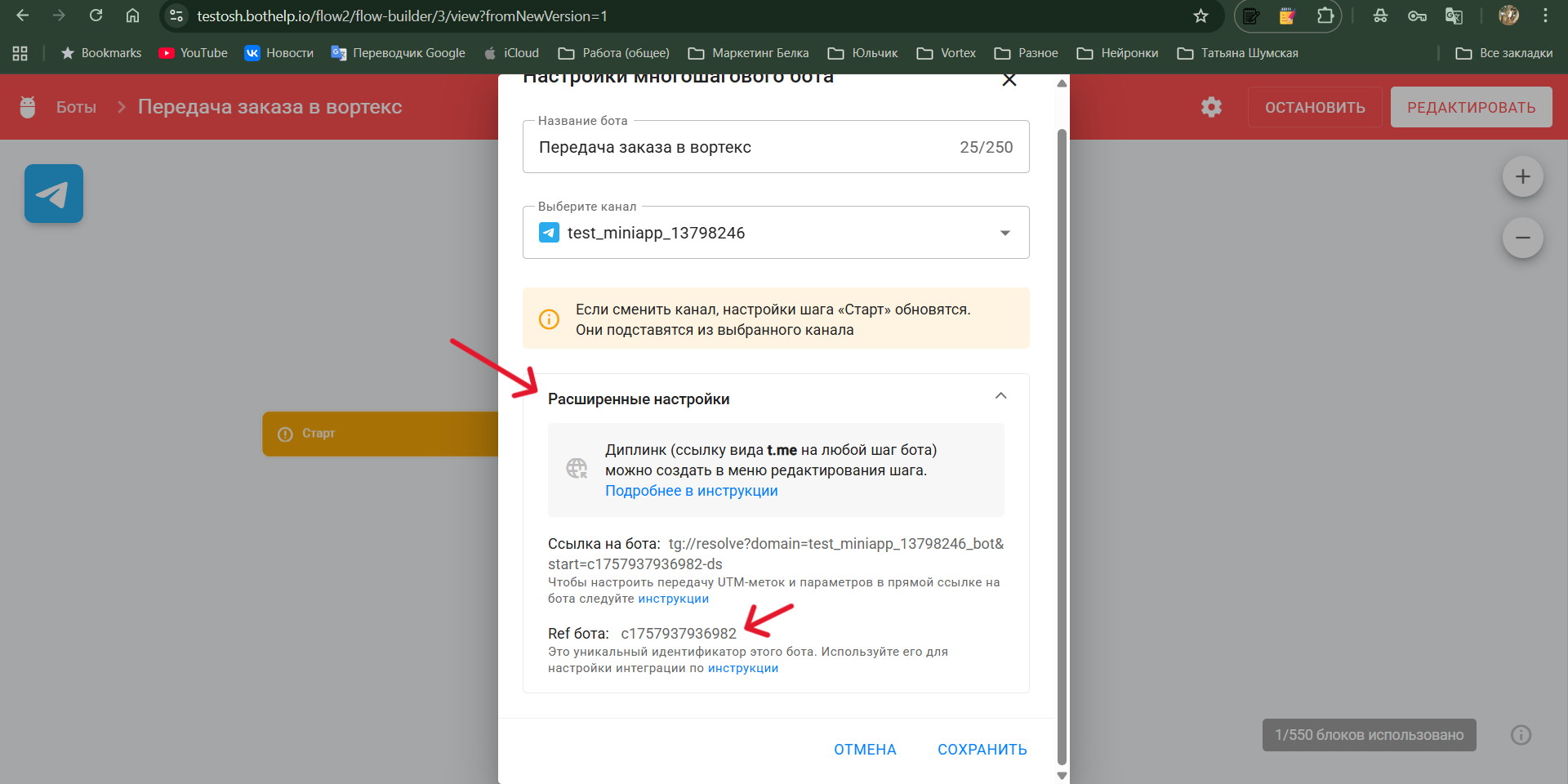1568x784 pixels.
Task: Click info icon beside 1/550 блоков counter
Action: pyautogui.click(x=1521, y=735)
